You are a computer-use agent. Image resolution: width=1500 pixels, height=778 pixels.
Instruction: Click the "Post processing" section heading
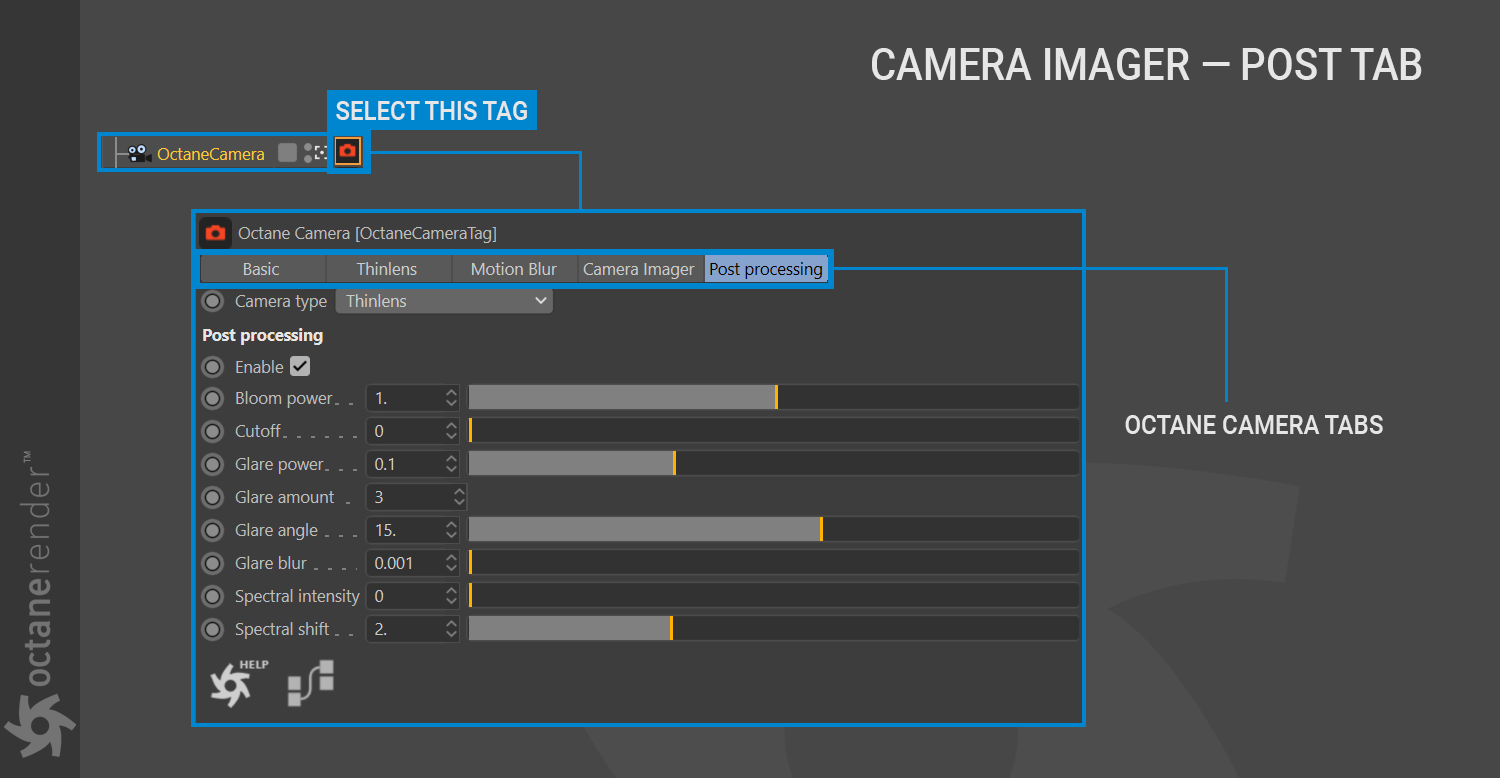[263, 335]
